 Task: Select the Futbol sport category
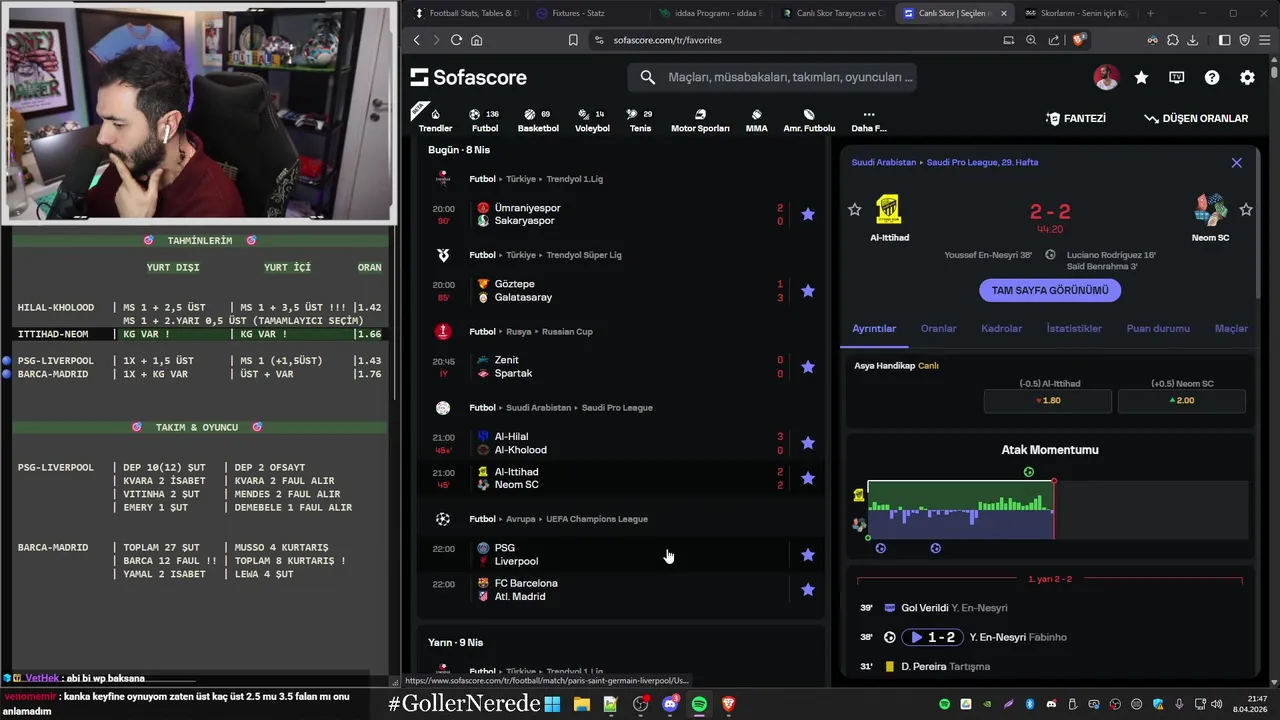(484, 120)
